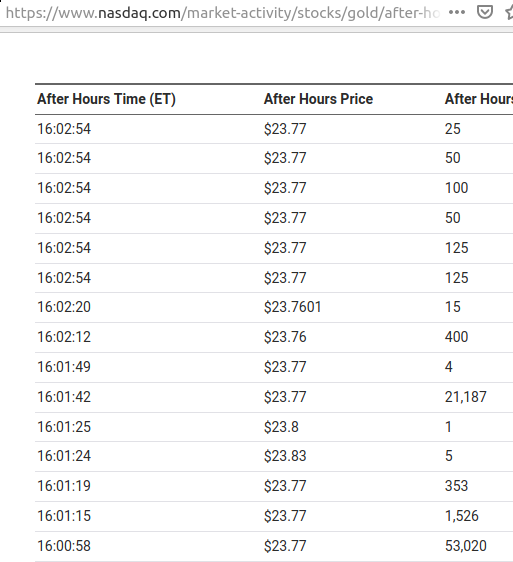This screenshot has height=562, width=513.
Task: Select the $23.83 price cell
Action: tap(285, 456)
